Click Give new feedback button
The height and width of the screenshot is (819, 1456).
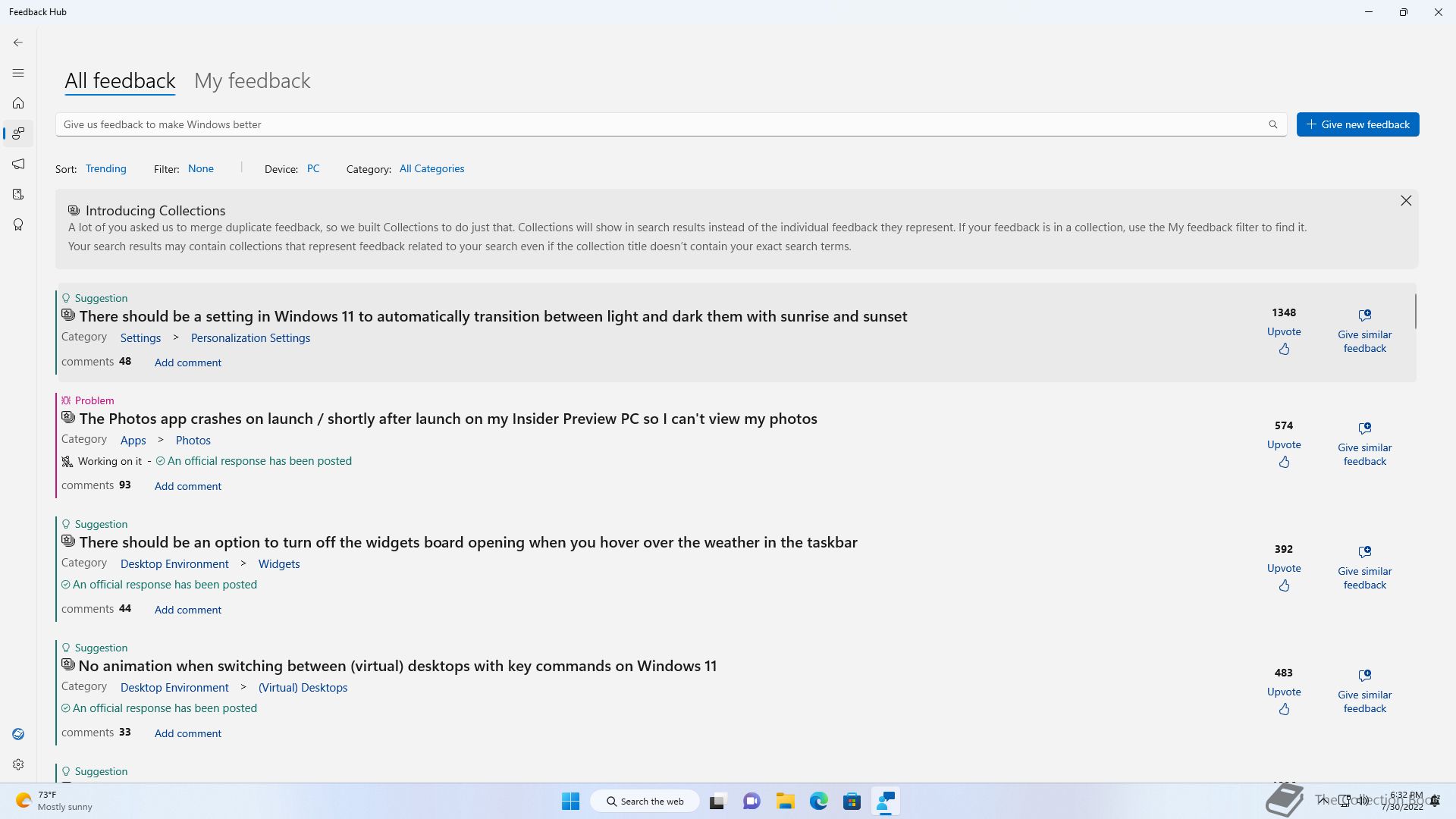(x=1357, y=124)
